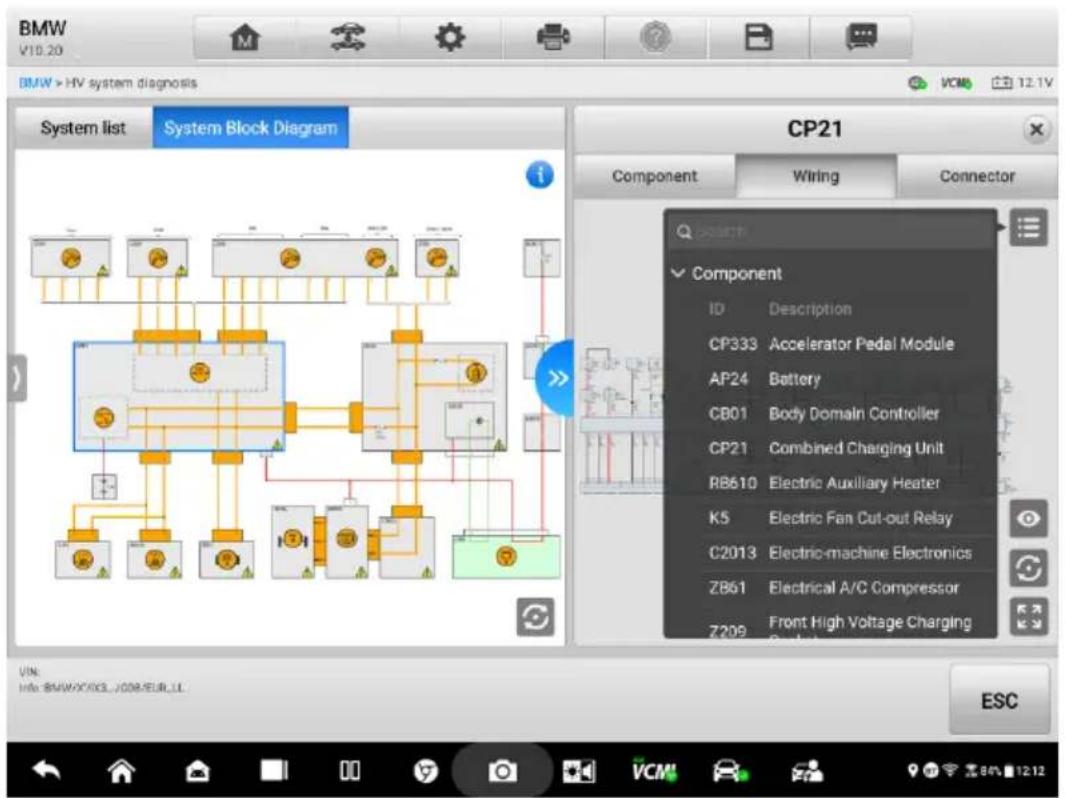Switch to the Component tab

pyautogui.click(x=655, y=176)
